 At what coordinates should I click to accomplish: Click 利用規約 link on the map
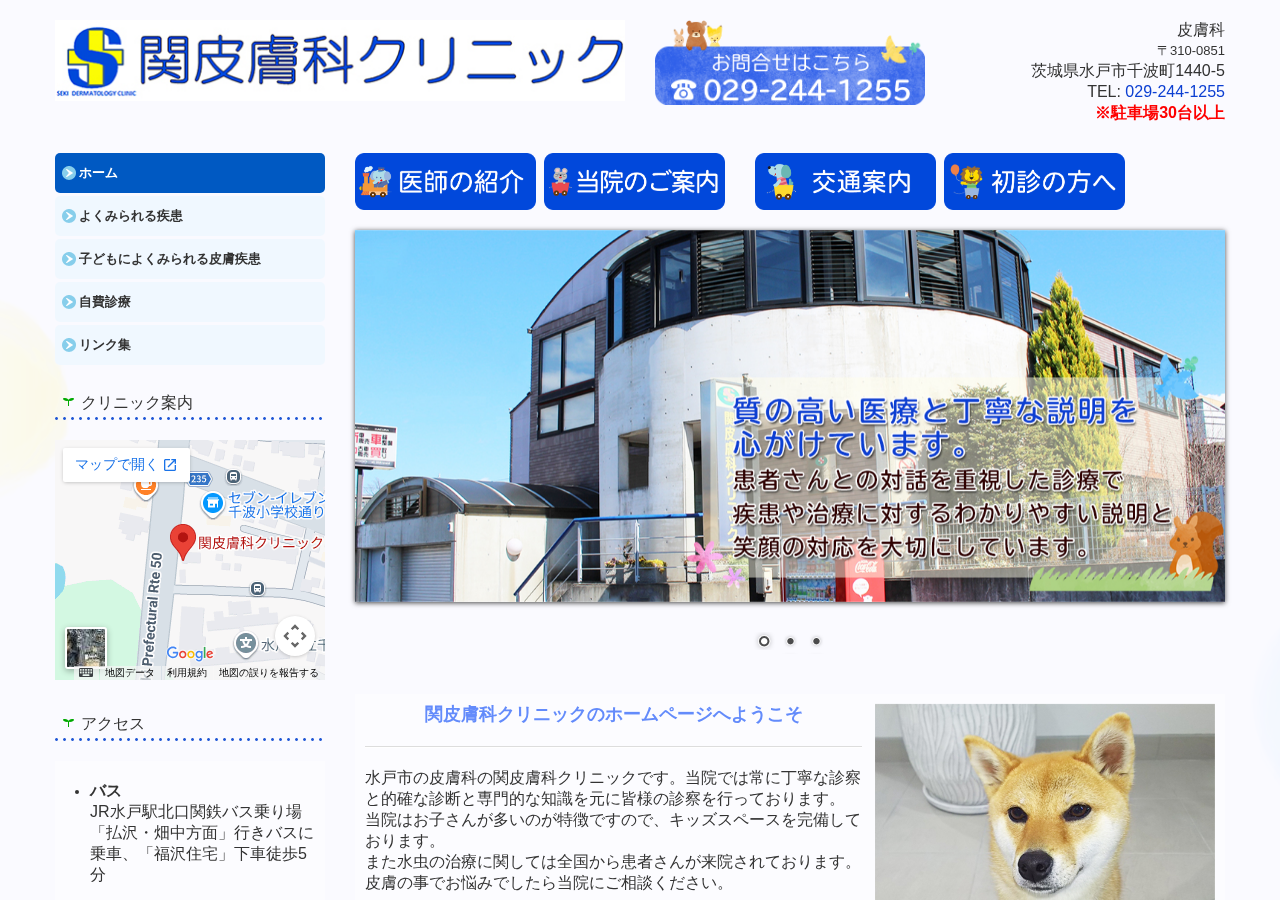(187, 673)
